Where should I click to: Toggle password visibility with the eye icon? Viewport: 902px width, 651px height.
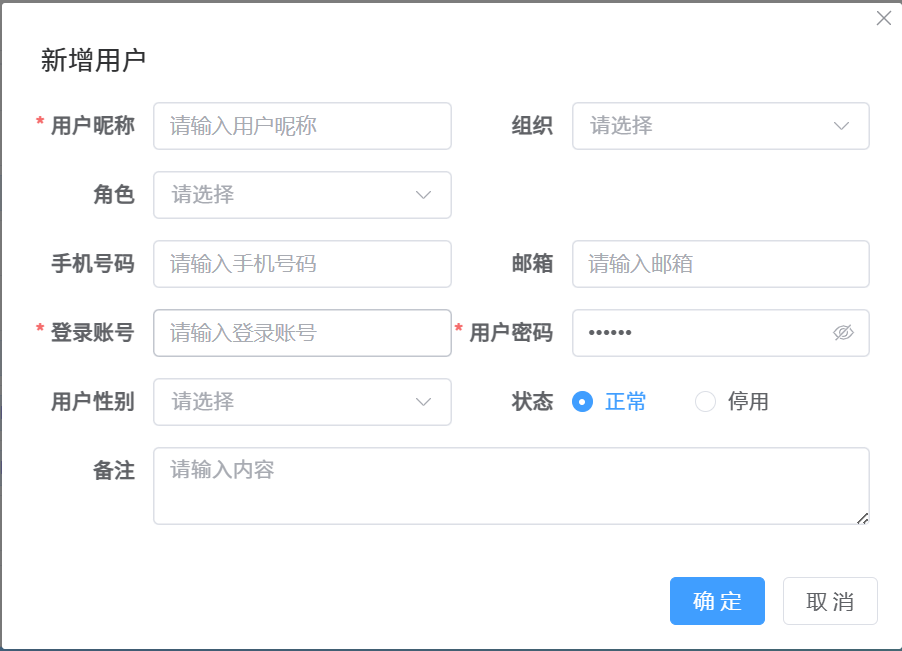click(x=845, y=333)
